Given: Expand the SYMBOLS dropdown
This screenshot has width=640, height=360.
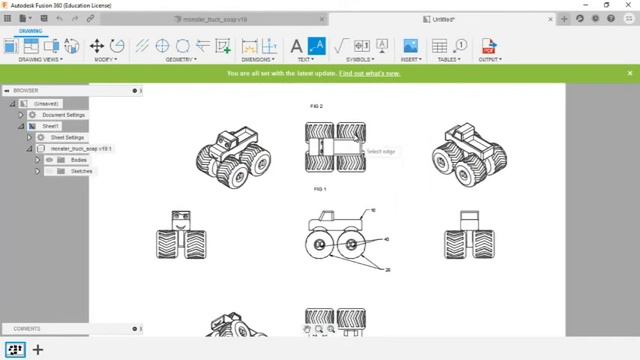Looking at the screenshot, I should (x=360, y=60).
